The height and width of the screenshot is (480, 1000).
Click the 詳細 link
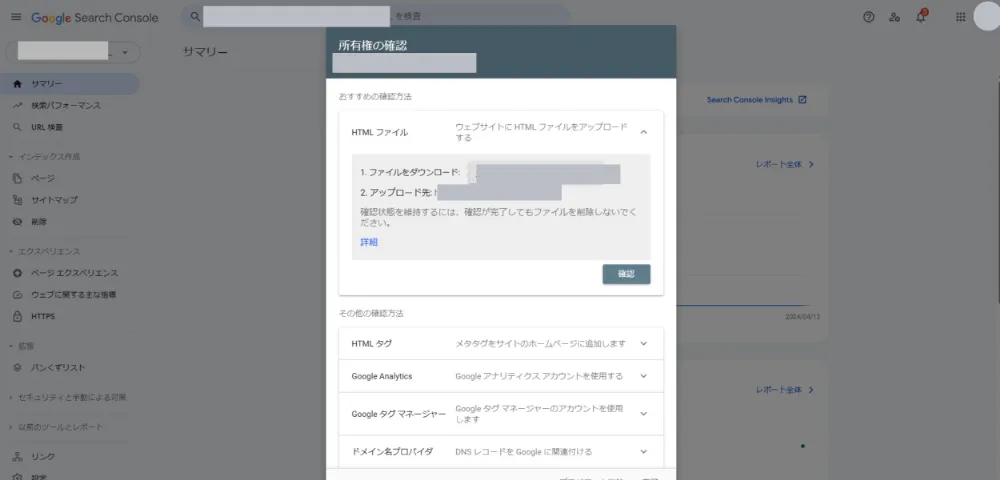tap(369, 242)
